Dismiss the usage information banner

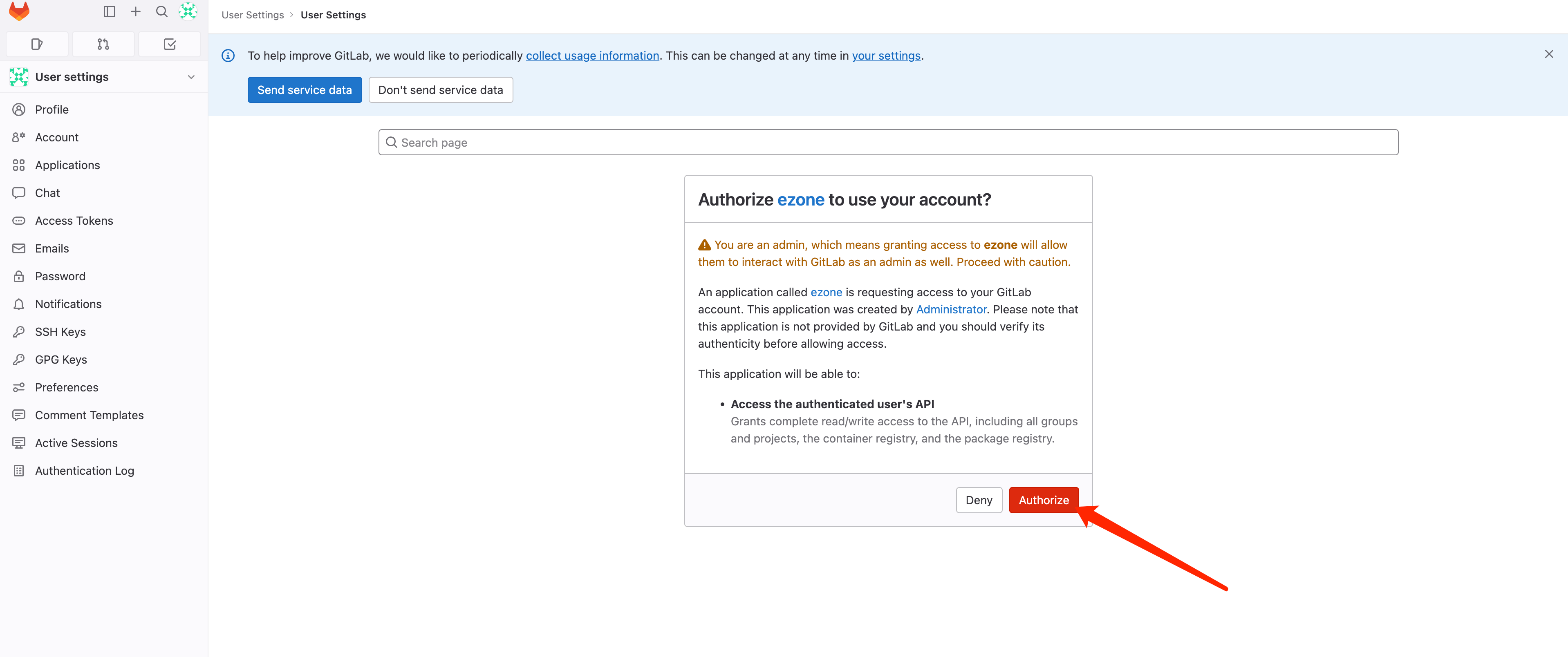(x=1548, y=55)
